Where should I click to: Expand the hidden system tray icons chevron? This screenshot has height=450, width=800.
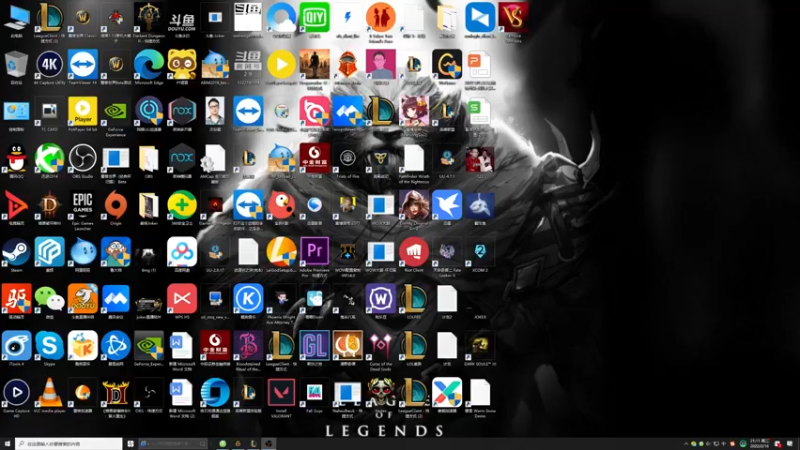(686, 444)
